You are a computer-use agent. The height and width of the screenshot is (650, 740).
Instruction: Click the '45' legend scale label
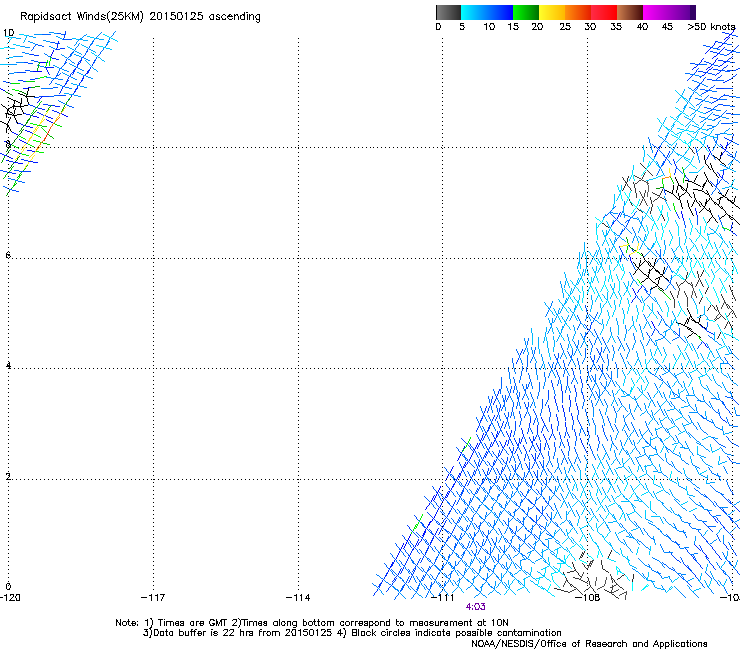coord(667,27)
